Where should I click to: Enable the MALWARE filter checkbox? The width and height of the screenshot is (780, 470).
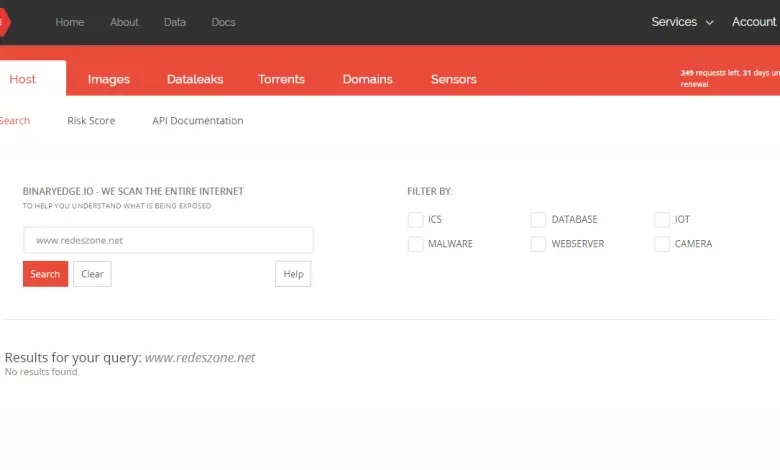point(415,244)
